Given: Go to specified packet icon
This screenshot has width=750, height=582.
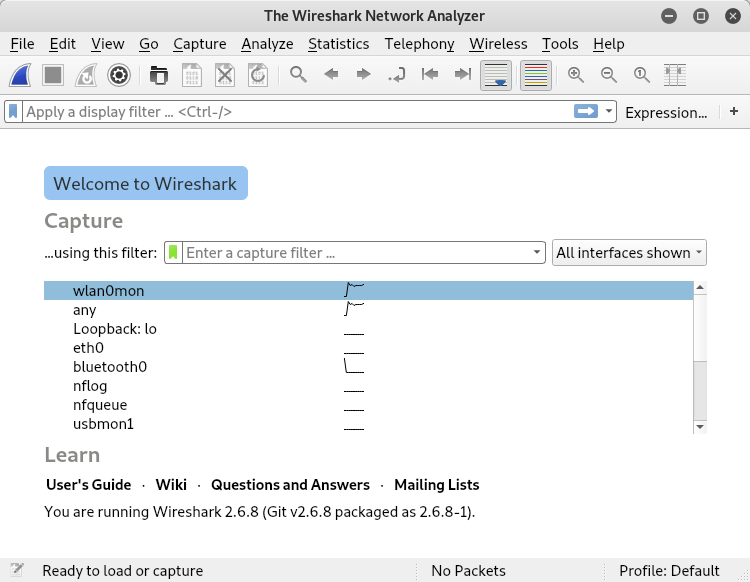Looking at the screenshot, I should click(x=397, y=75).
